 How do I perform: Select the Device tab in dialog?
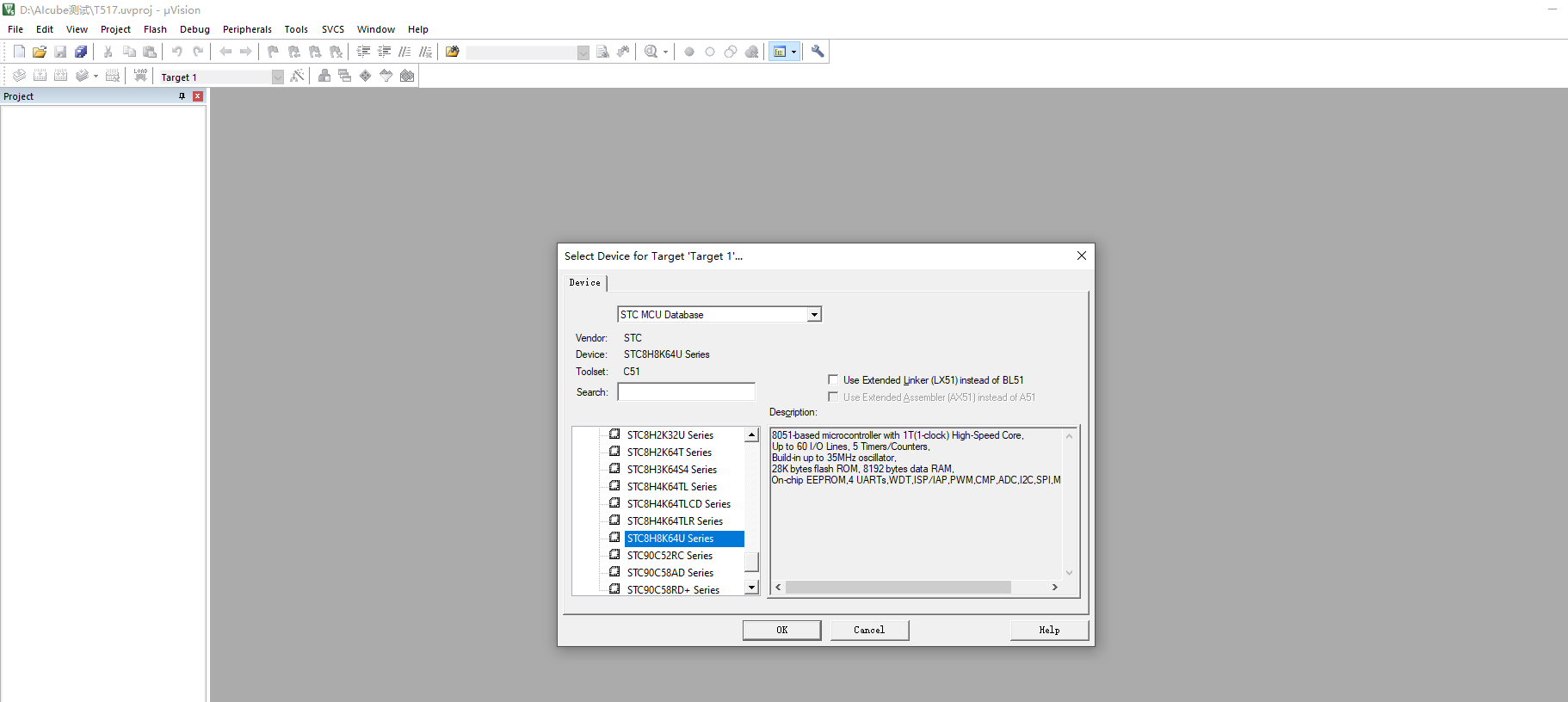coord(585,282)
